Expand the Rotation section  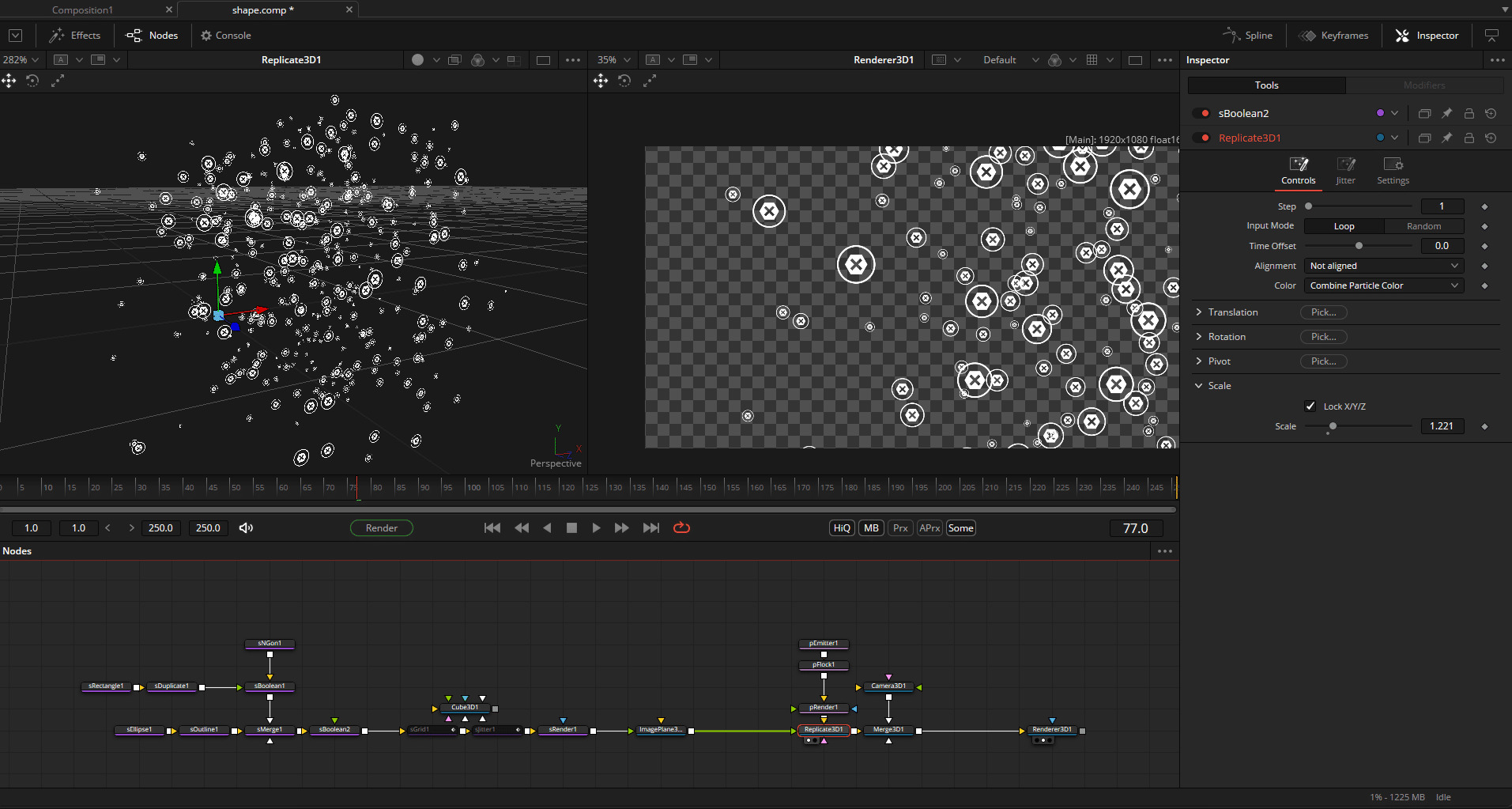click(x=1200, y=336)
